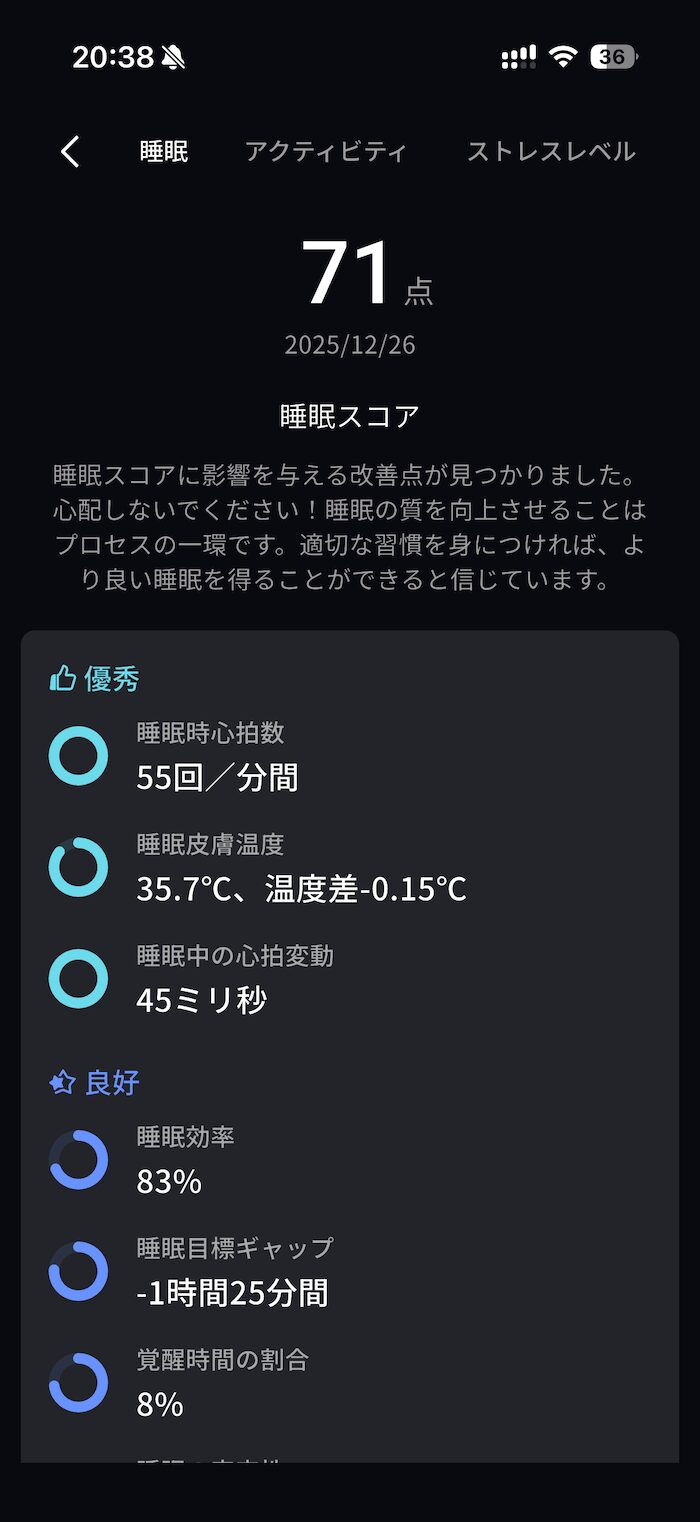Tap the -1時間25分間 sleep goal gap value
The width and height of the screenshot is (700, 1522).
tap(232, 1294)
